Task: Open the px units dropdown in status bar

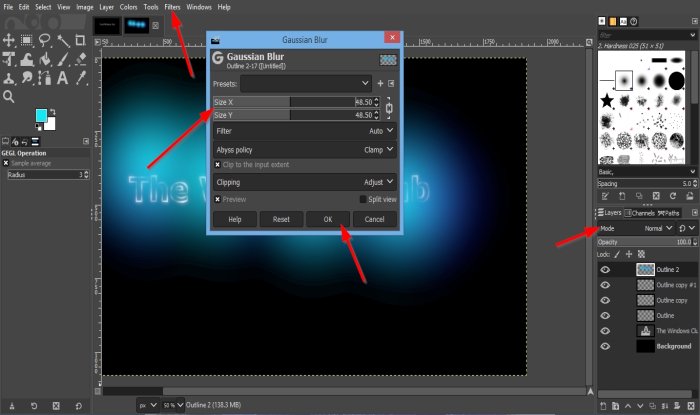Action: click(x=148, y=405)
